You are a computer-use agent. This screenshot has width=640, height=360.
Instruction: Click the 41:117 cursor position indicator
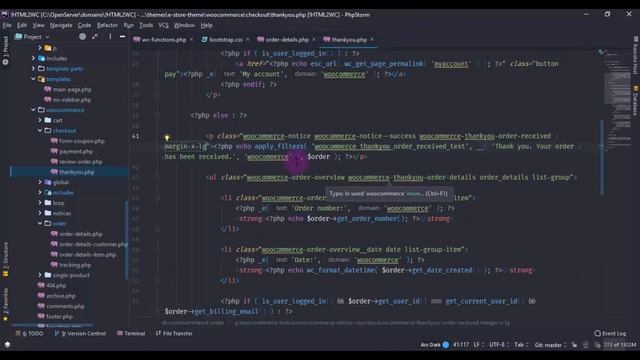coord(461,345)
